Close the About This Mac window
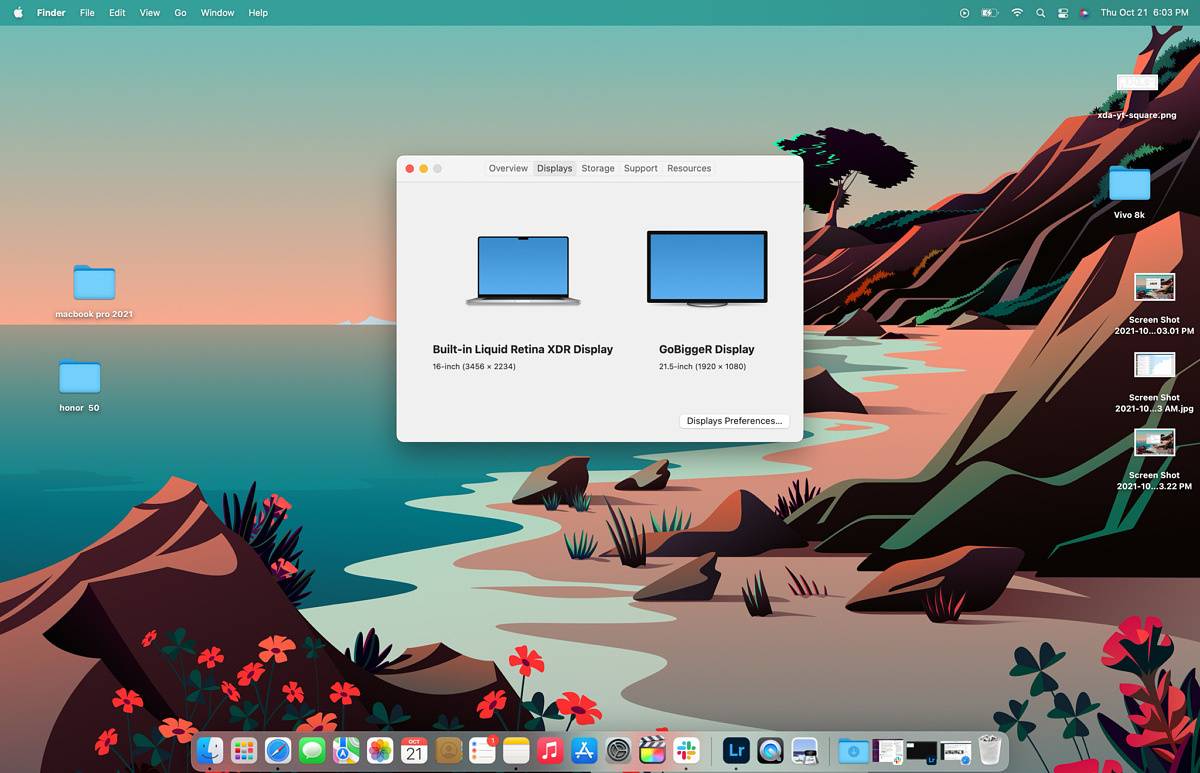The image size is (1200, 773). pyautogui.click(x=409, y=169)
